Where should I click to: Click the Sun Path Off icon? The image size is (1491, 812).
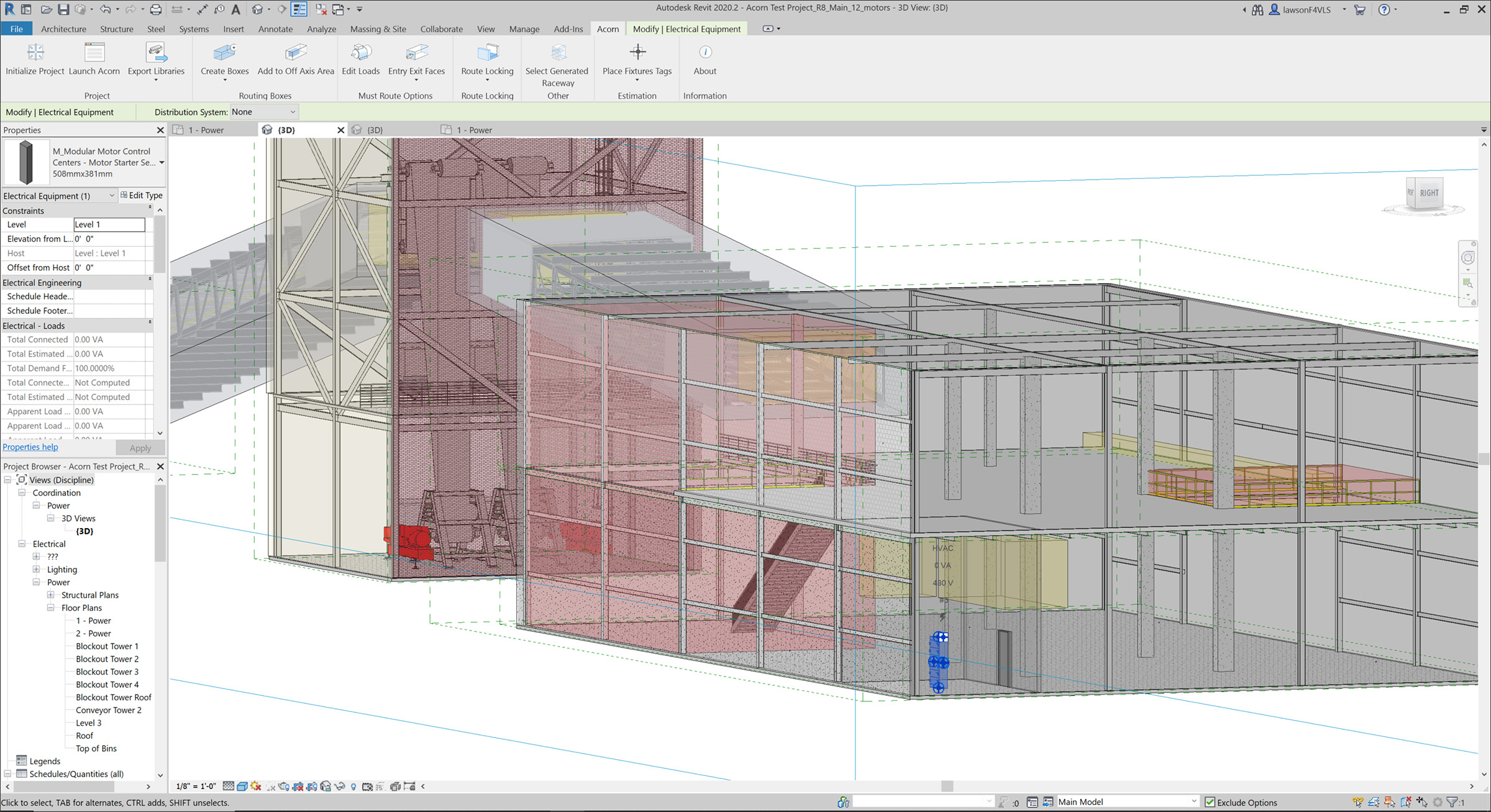click(255, 787)
